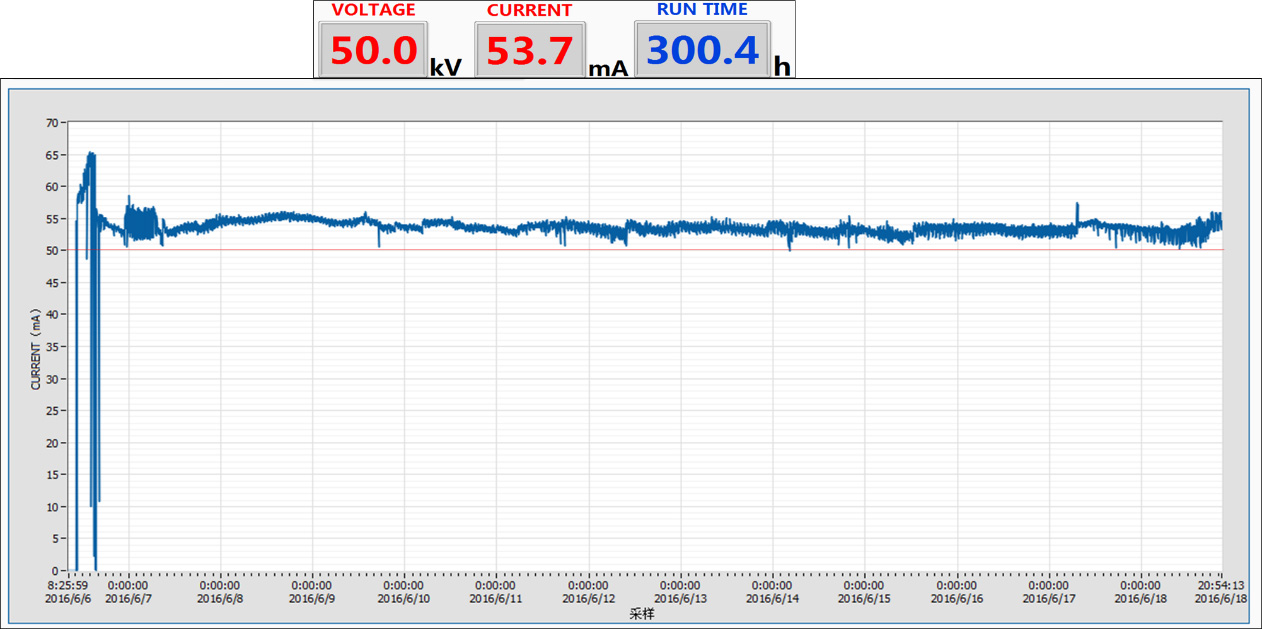Select the CURRENT readout showing 53.7
Image resolution: width=1262 pixels, height=629 pixels.
529,51
